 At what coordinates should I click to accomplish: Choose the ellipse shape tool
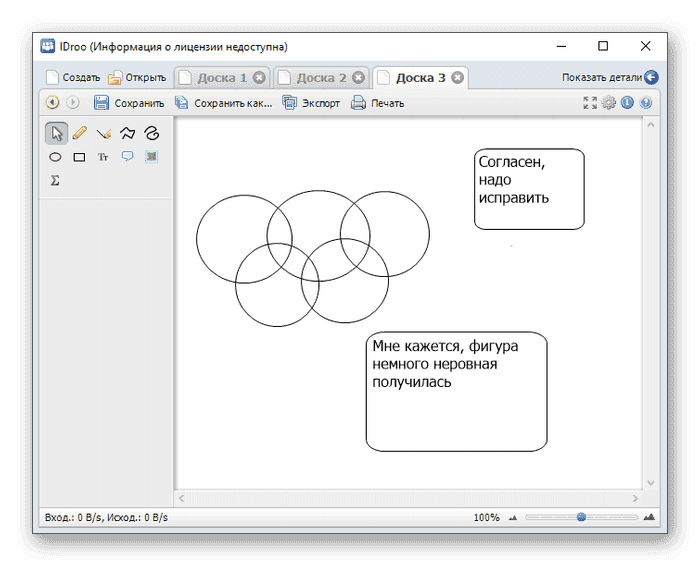pos(56,157)
